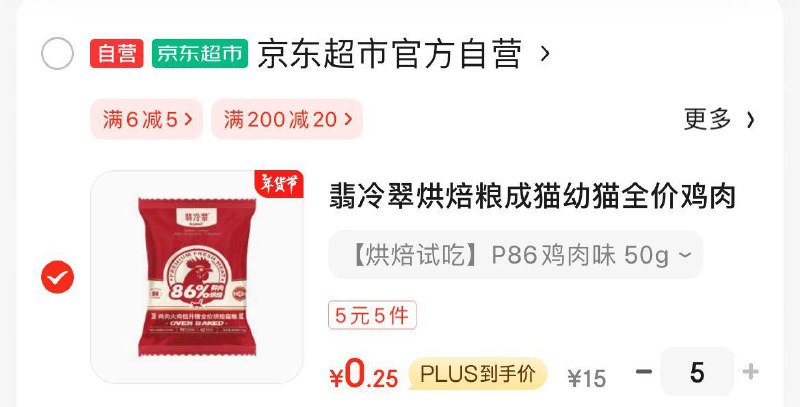Screen dimensions: 800x407
Task: Uncheck the selected cat food item
Action: pyautogui.click(x=57, y=277)
